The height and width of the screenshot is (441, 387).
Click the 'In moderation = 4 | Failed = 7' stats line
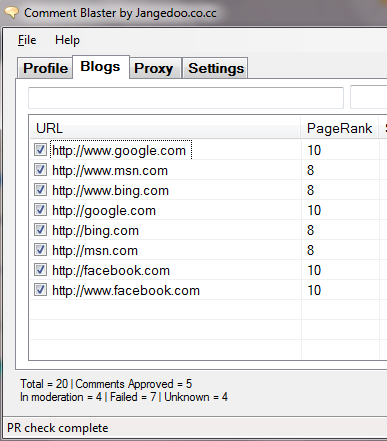[x=88, y=397]
